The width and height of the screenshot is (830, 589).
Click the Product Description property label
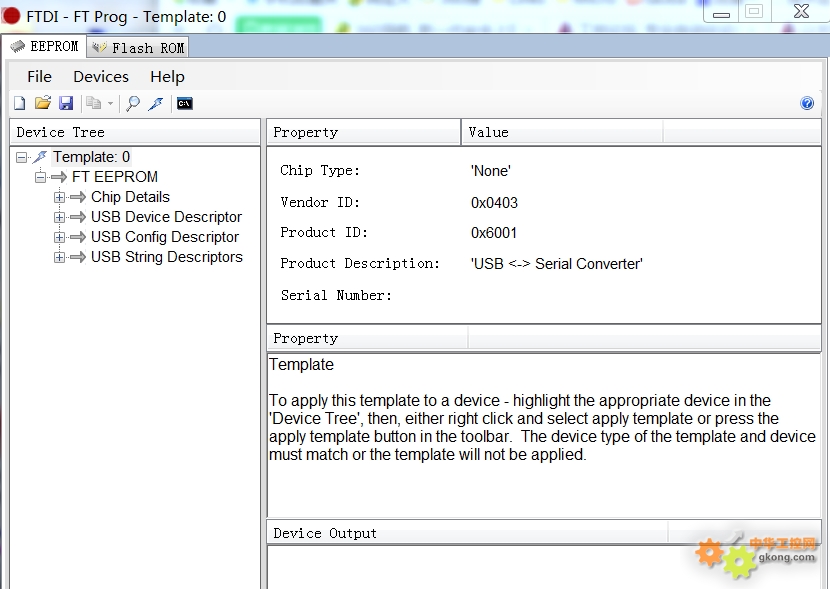point(360,264)
